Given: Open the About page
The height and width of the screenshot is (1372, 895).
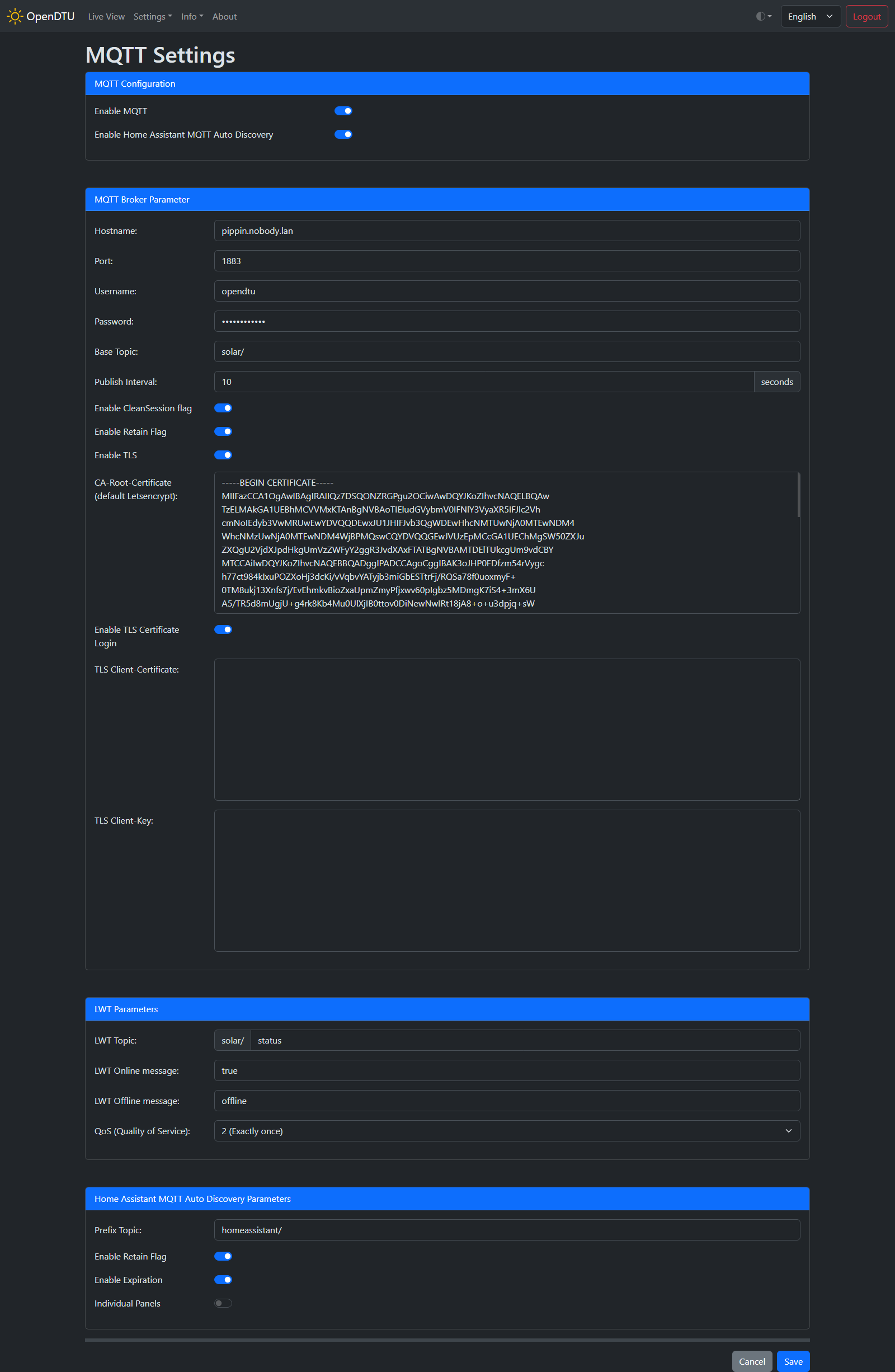Looking at the screenshot, I should coord(224,16).
